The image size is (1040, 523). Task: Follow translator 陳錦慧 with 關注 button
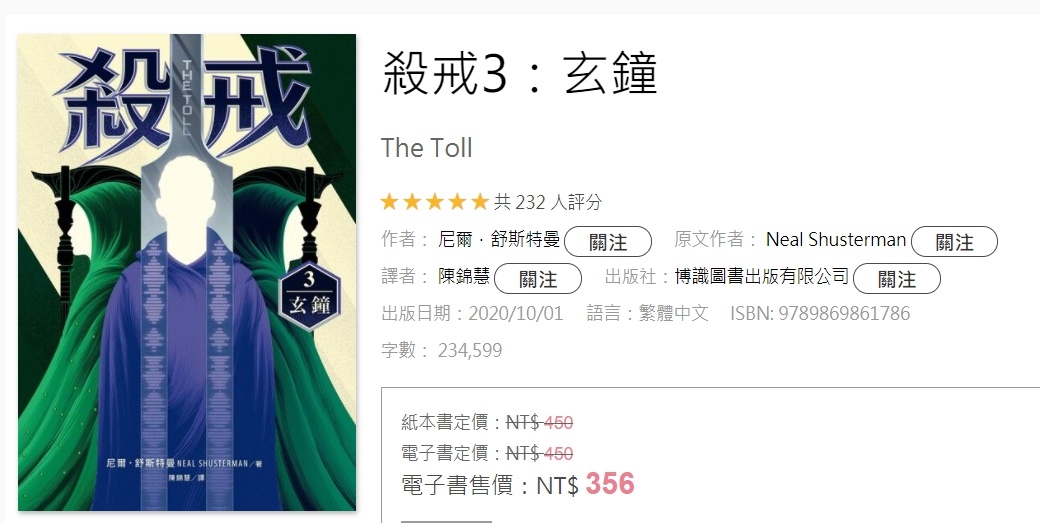[538, 278]
